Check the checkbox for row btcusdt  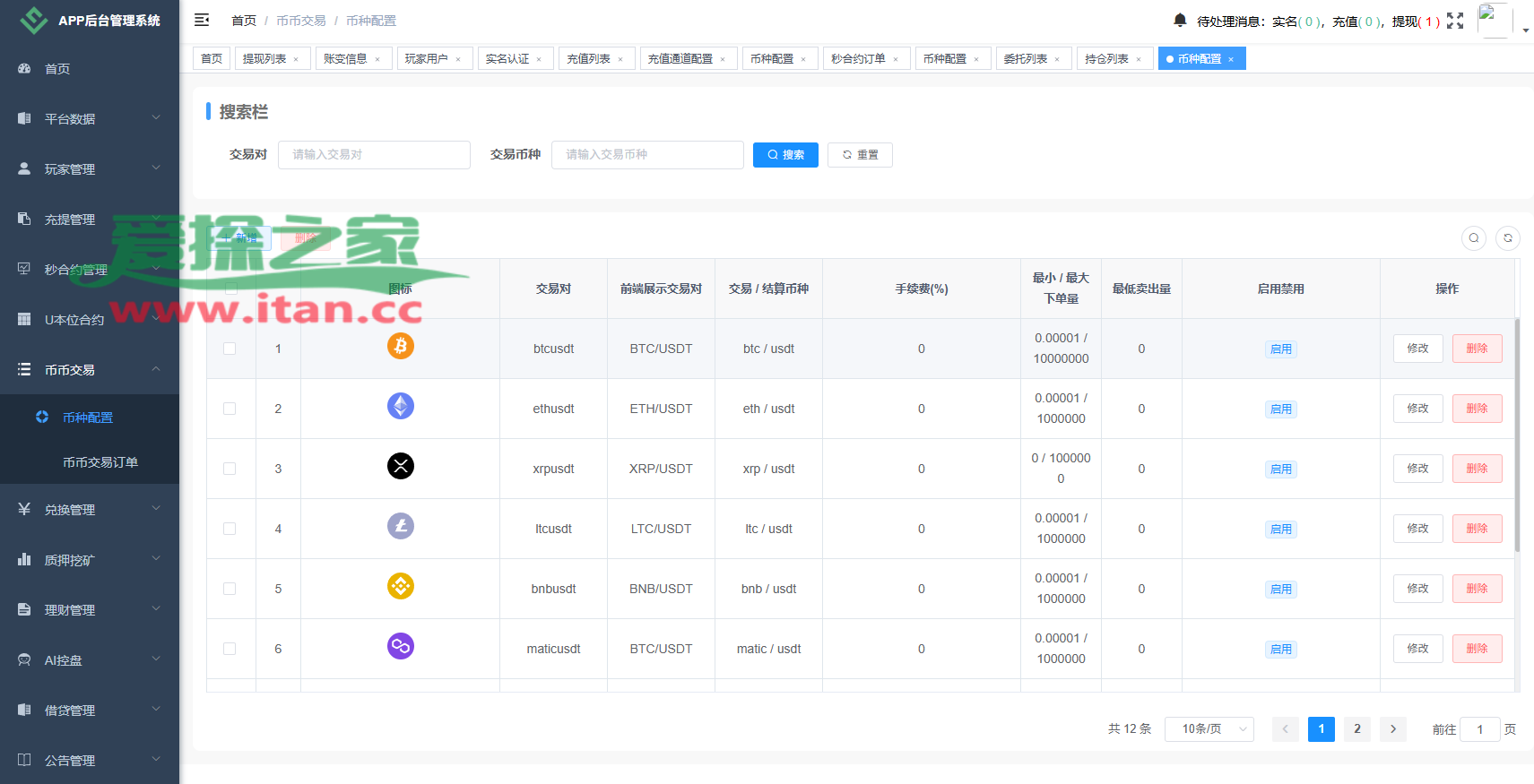230,349
